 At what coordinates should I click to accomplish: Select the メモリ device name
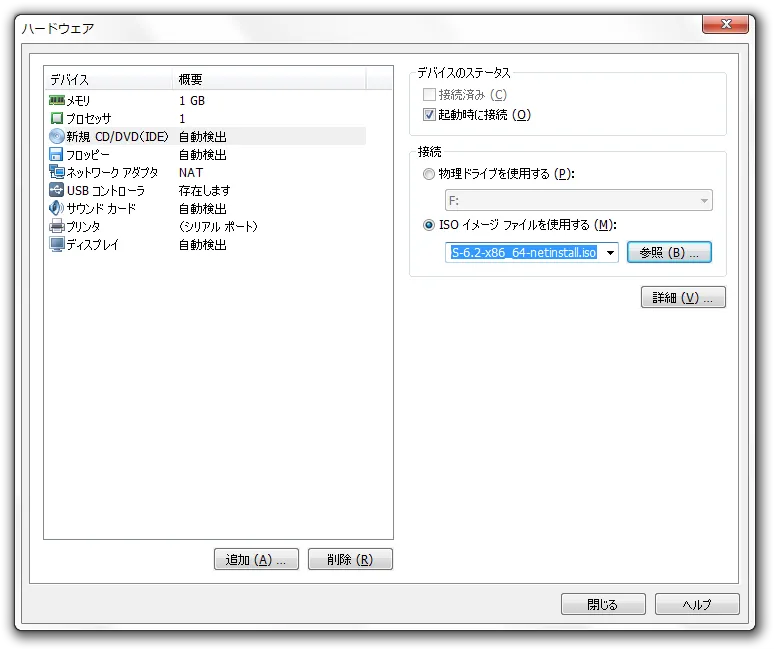78,101
